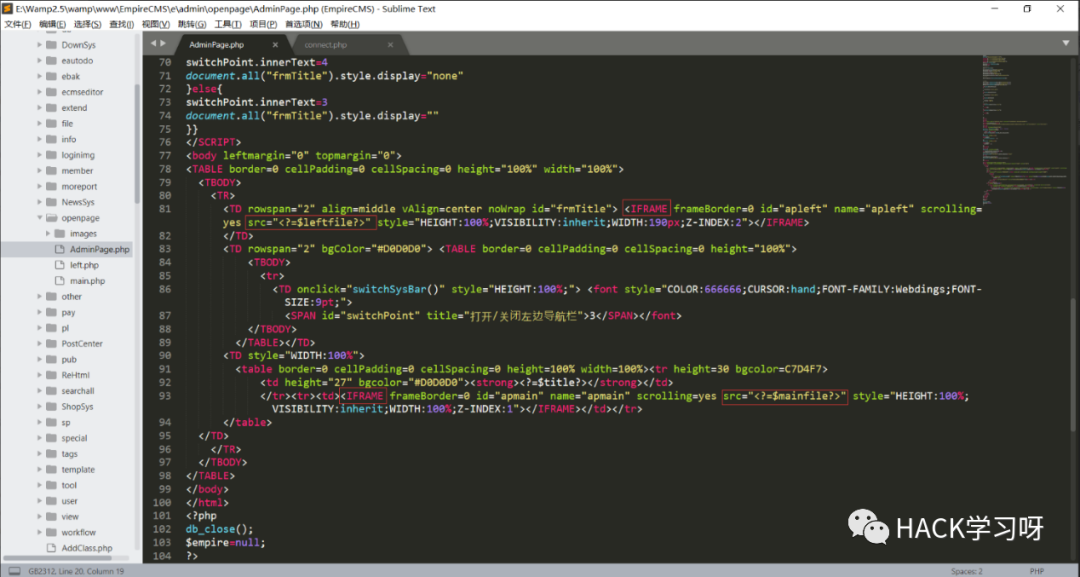Jump within file using the minimap

tap(1023, 131)
